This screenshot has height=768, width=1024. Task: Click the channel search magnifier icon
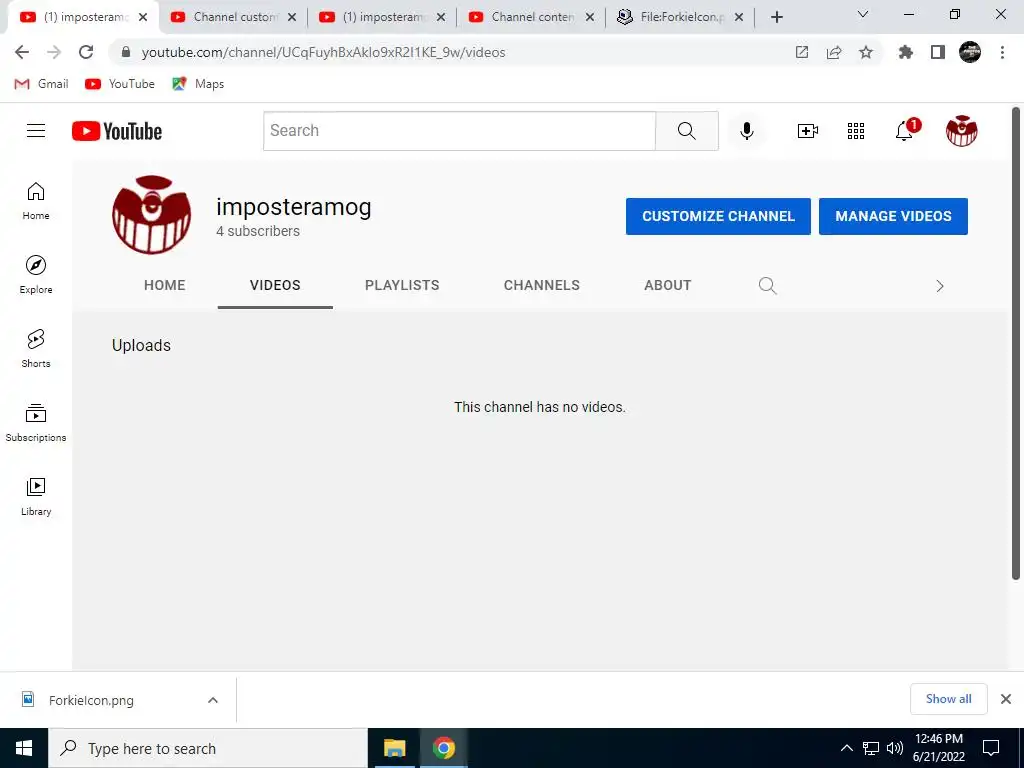(767, 285)
